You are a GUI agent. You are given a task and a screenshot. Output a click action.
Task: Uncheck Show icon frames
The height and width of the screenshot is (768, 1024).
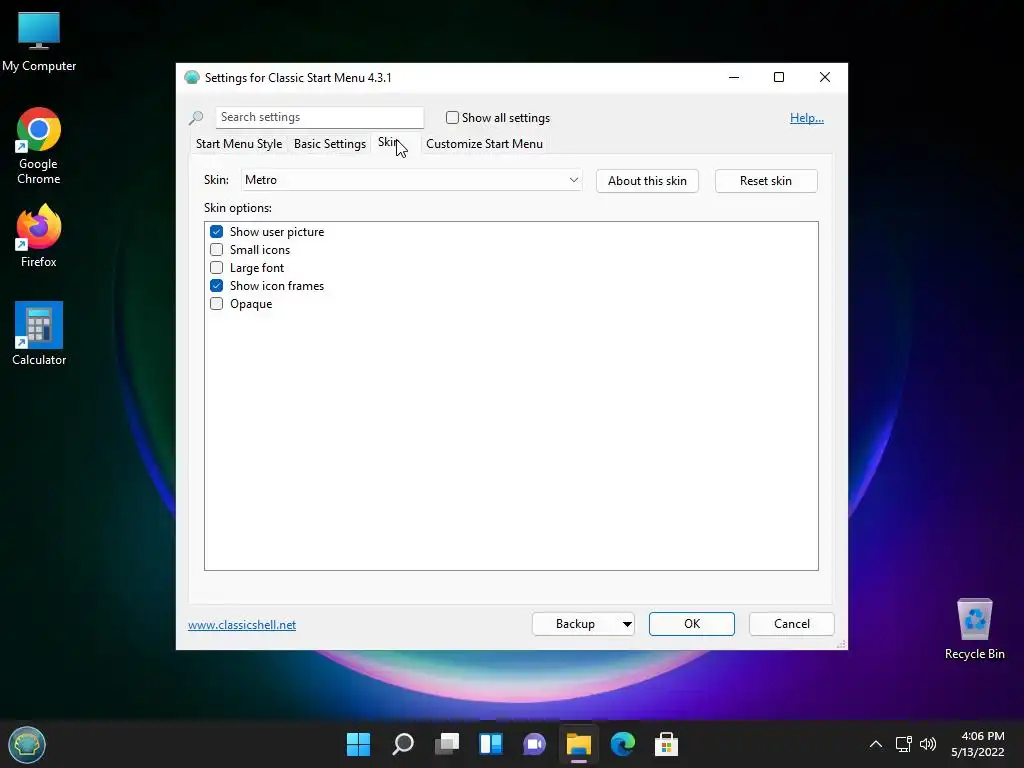click(216, 285)
